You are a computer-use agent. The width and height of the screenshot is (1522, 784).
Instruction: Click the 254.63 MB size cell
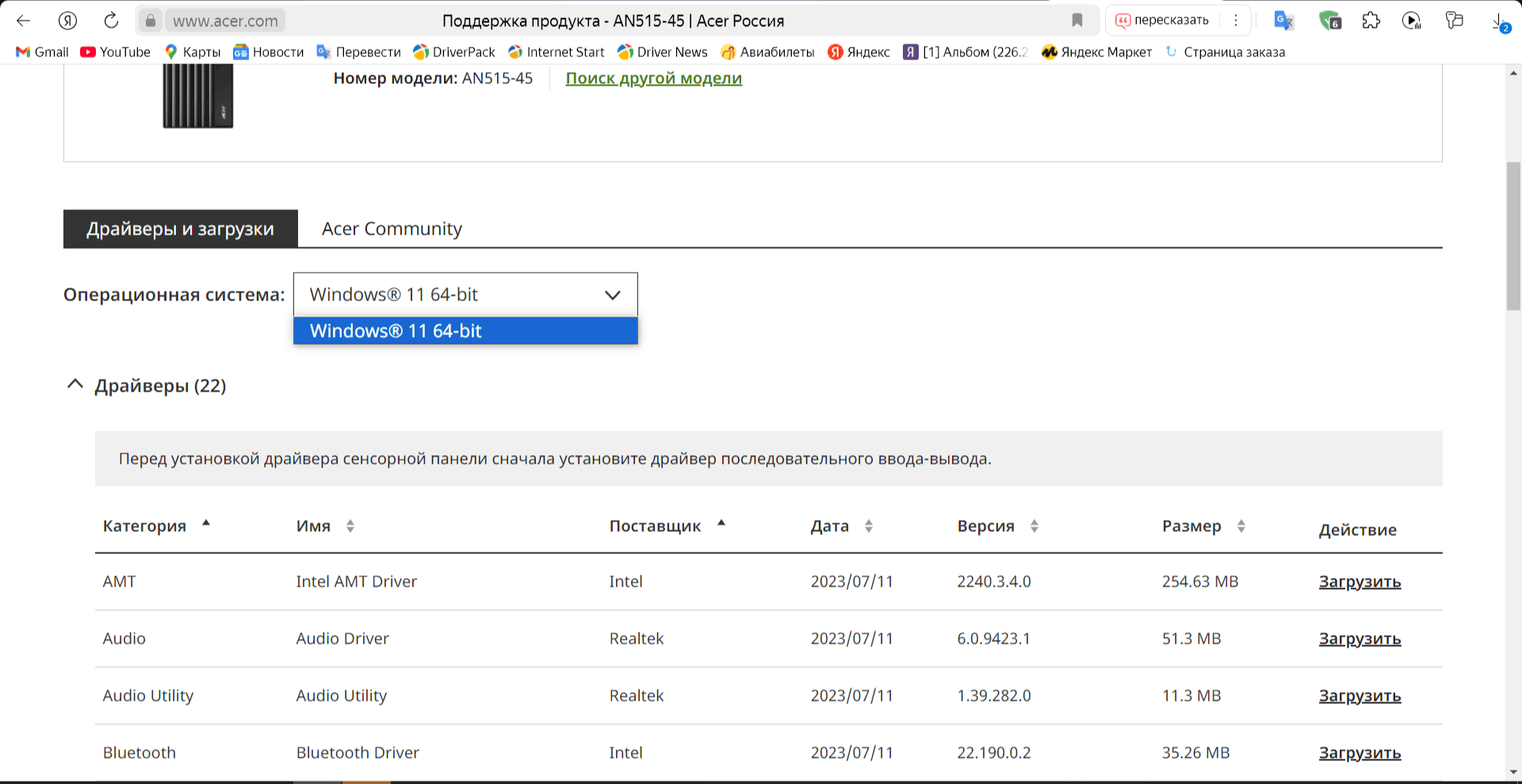tap(1200, 581)
